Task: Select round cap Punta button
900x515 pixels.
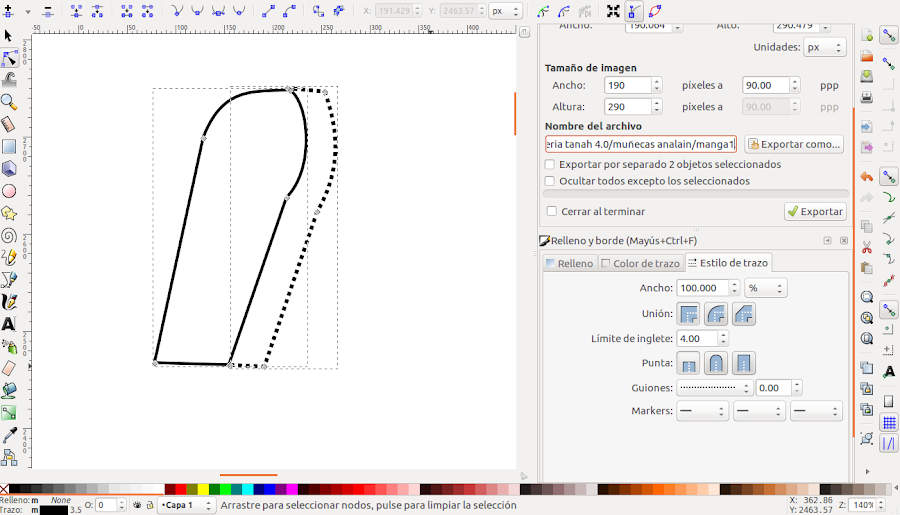Action: click(716, 363)
